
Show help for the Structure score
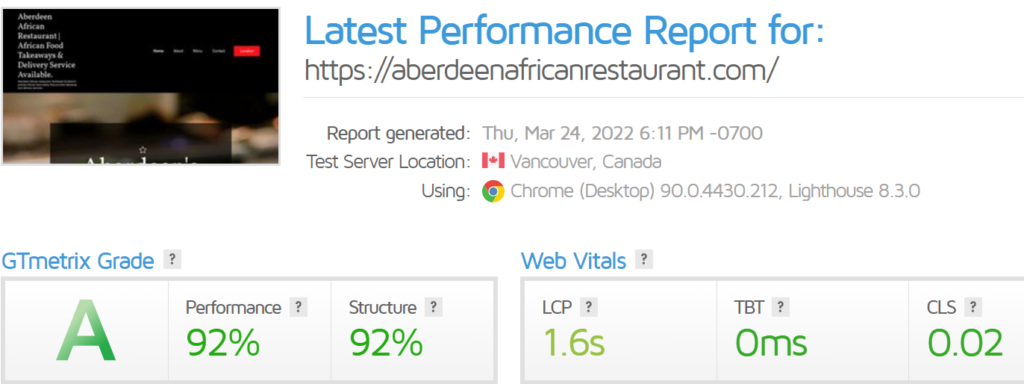(434, 307)
